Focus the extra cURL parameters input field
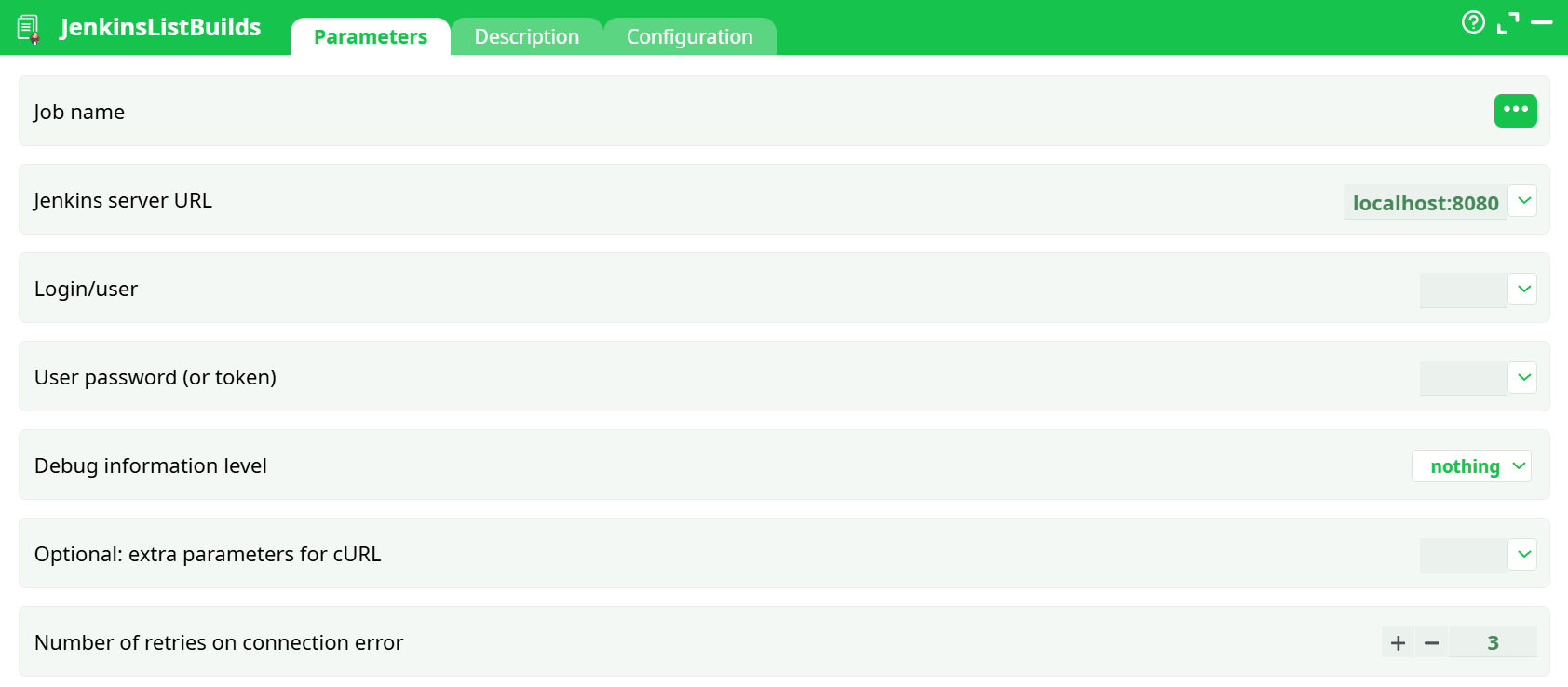The width and height of the screenshot is (1568, 687). [1464, 556]
